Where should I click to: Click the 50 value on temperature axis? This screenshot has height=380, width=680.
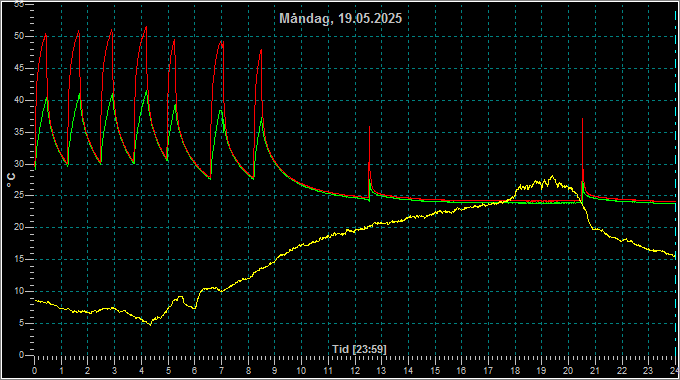click(19, 36)
